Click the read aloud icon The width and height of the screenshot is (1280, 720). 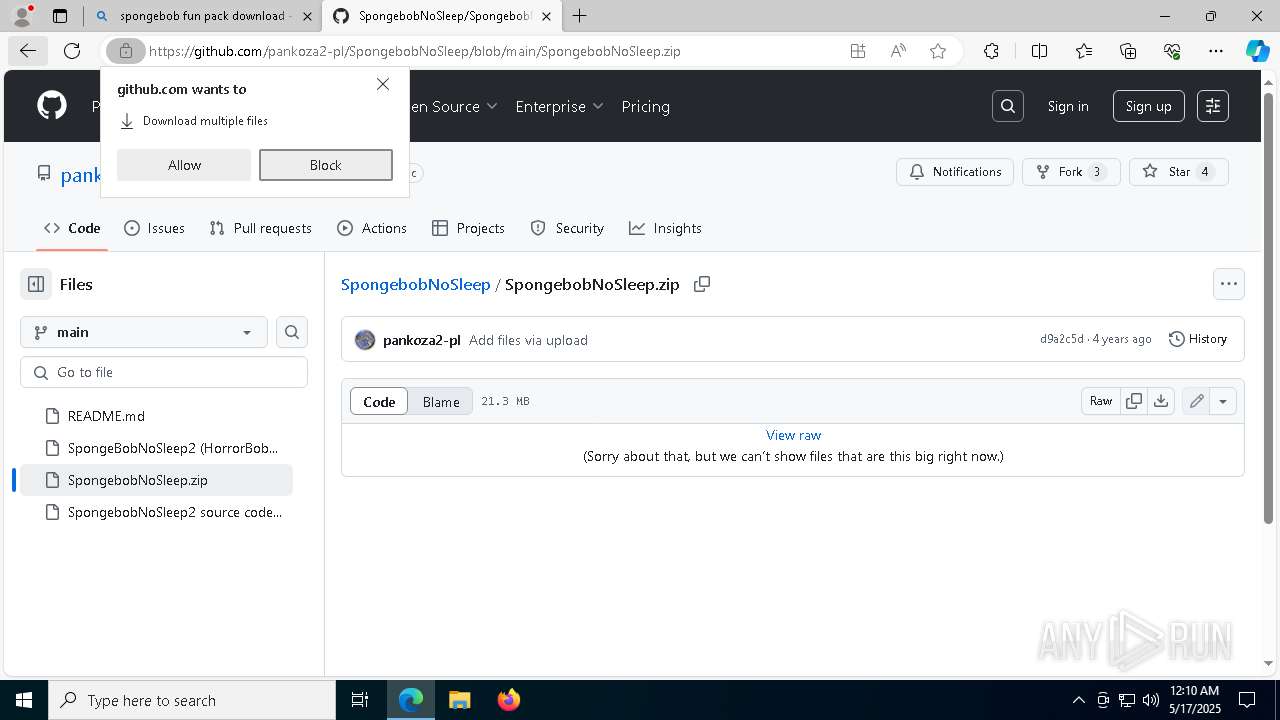898,51
